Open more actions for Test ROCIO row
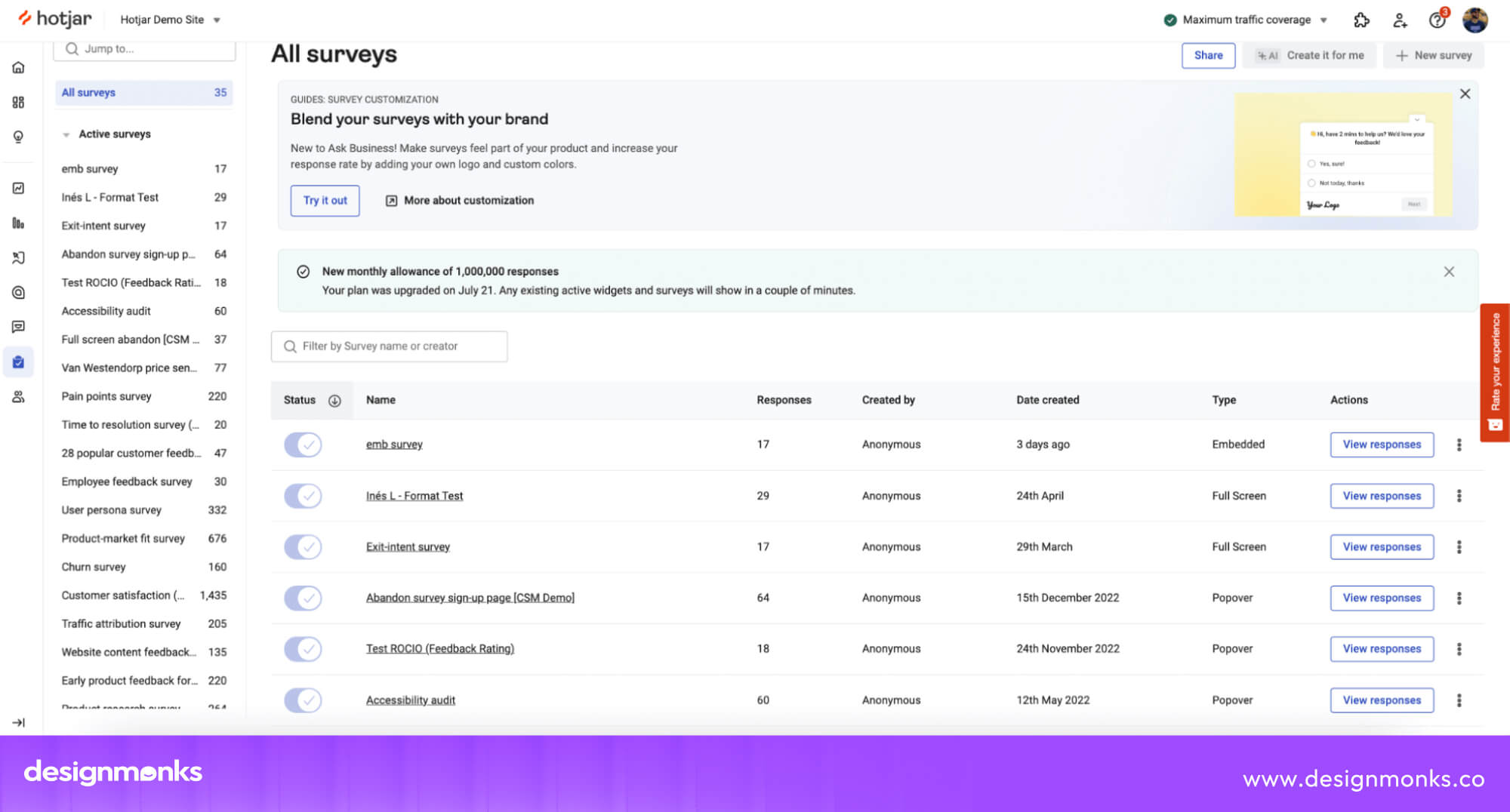This screenshot has width=1510, height=812. (1459, 649)
